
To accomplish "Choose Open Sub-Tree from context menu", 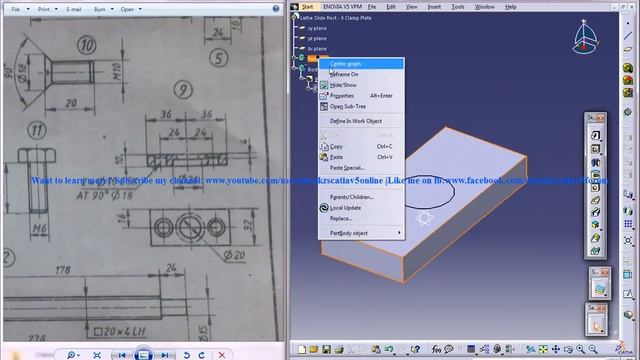I will coord(361,106).
